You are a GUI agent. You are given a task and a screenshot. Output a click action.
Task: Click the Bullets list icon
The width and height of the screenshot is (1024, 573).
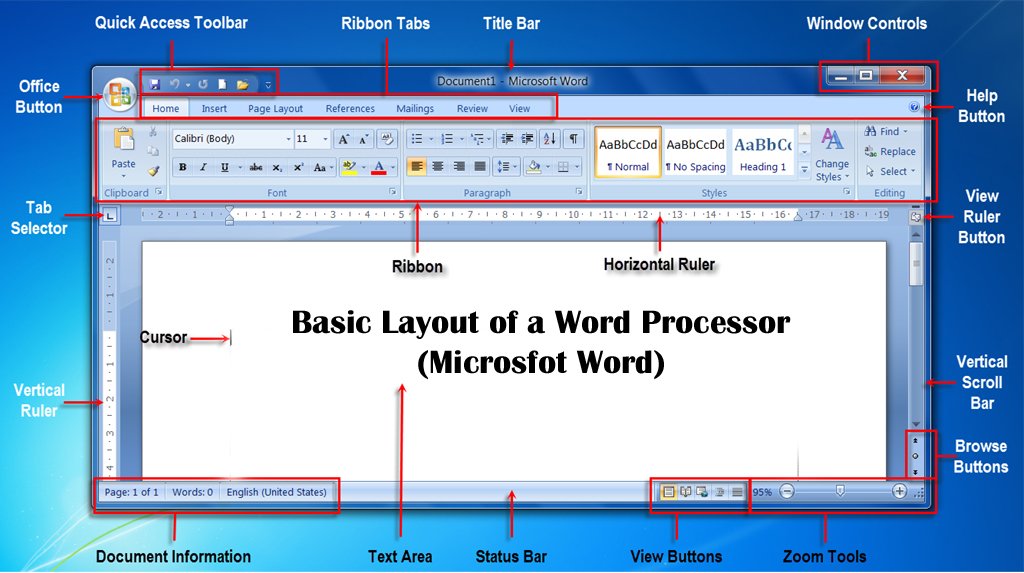click(x=416, y=139)
